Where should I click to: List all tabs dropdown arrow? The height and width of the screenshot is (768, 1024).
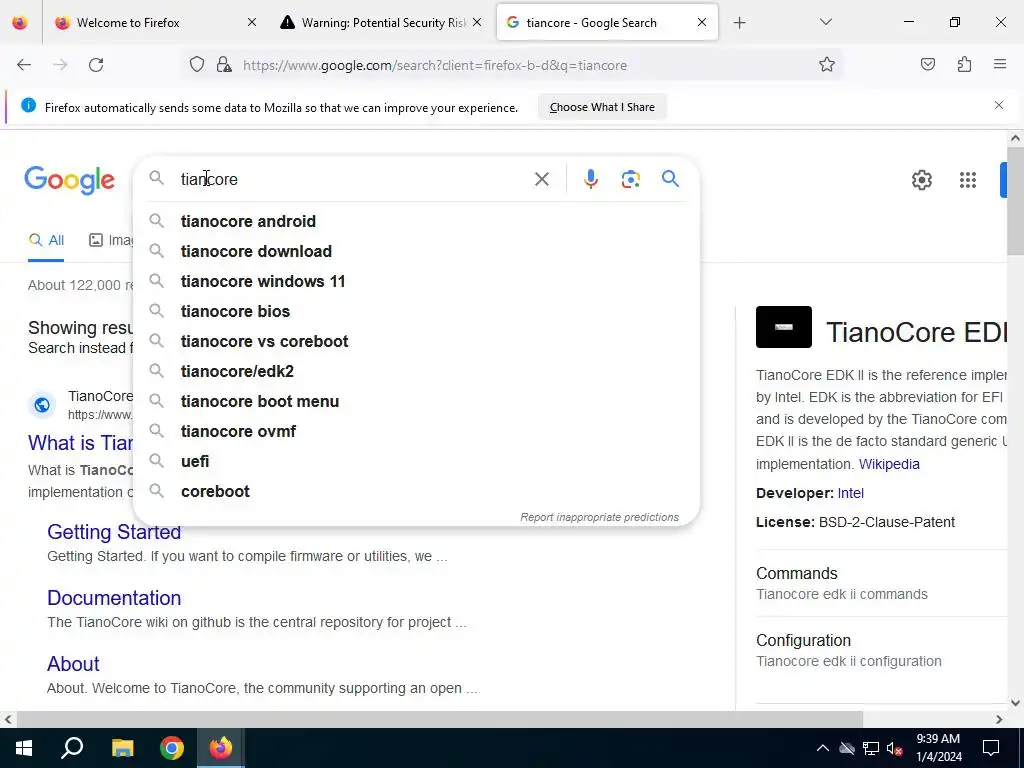[x=825, y=22]
